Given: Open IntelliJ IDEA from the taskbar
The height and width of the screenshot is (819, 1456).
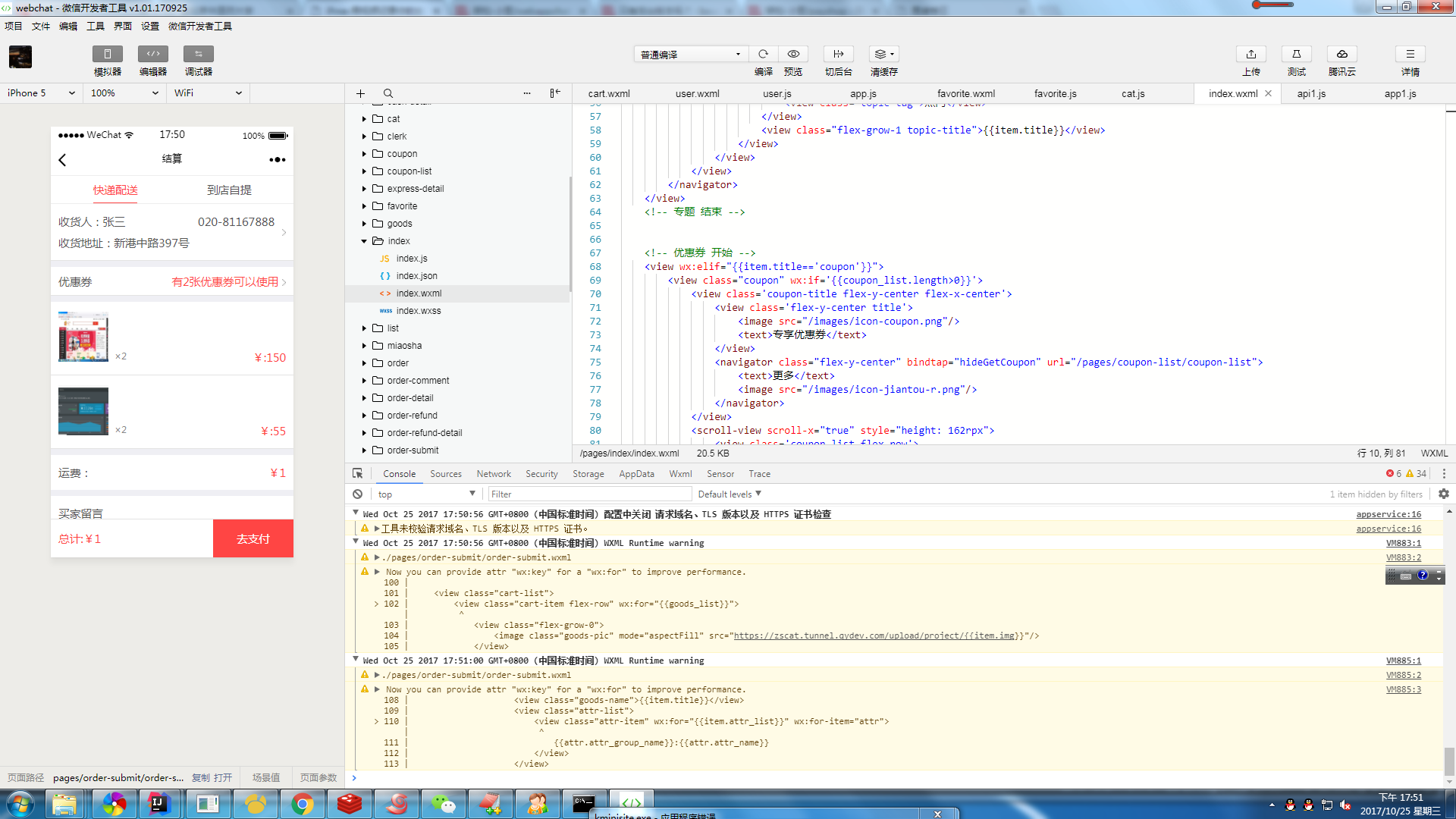Looking at the screenshot, I should tap(158, 804).
